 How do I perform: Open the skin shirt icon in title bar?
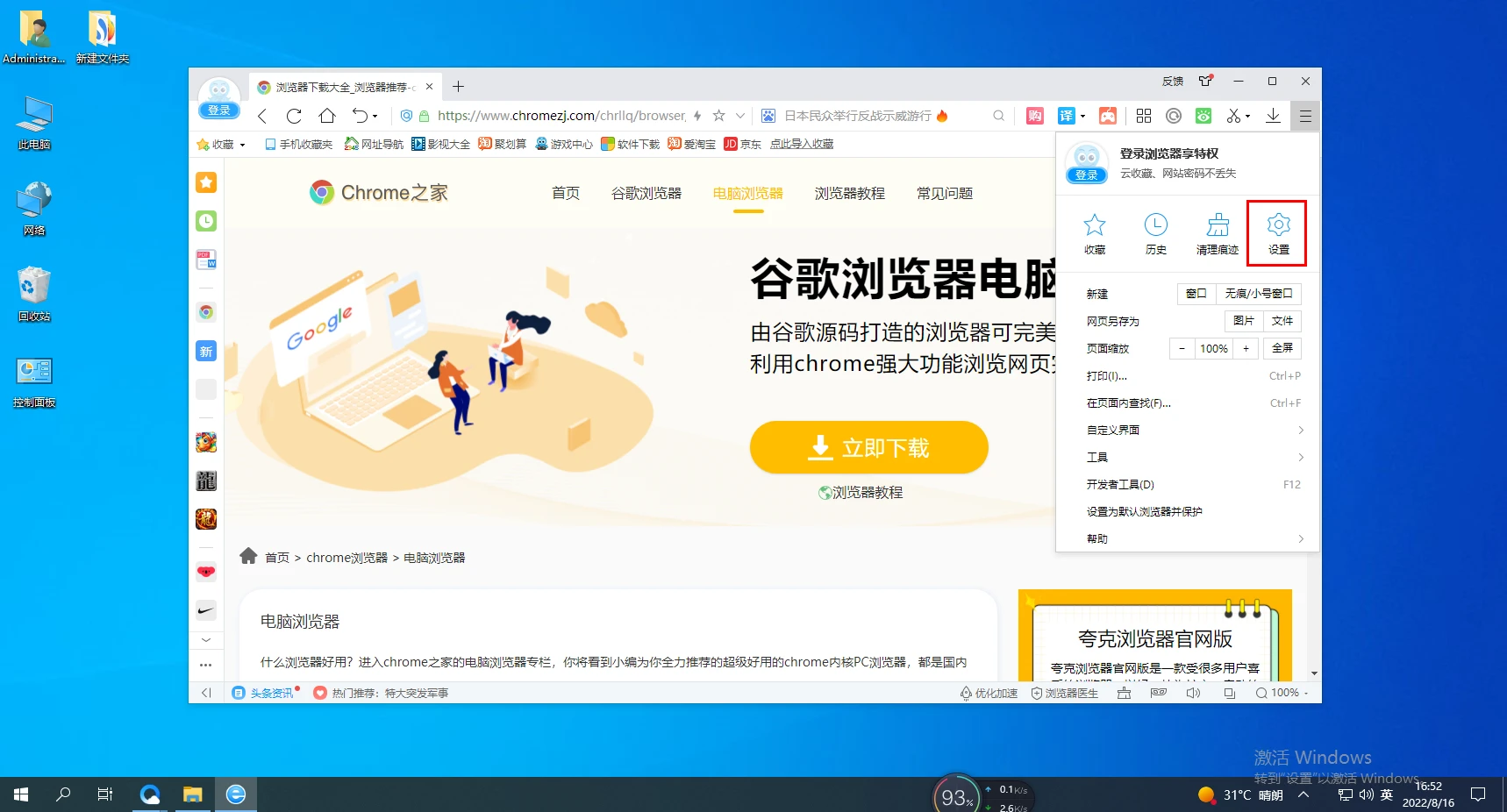coord(1206,81)
